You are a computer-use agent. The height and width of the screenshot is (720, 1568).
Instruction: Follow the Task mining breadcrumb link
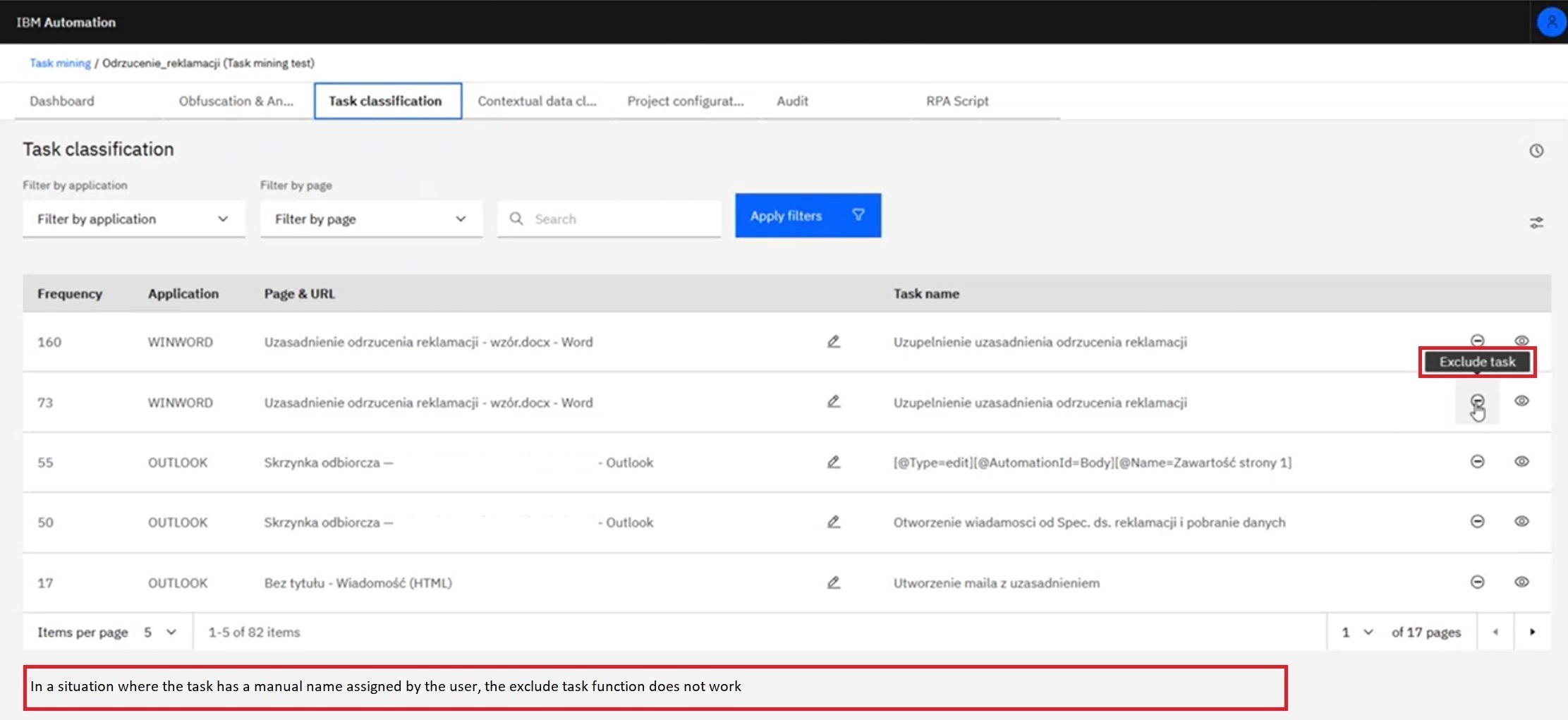tap(60, 63)
